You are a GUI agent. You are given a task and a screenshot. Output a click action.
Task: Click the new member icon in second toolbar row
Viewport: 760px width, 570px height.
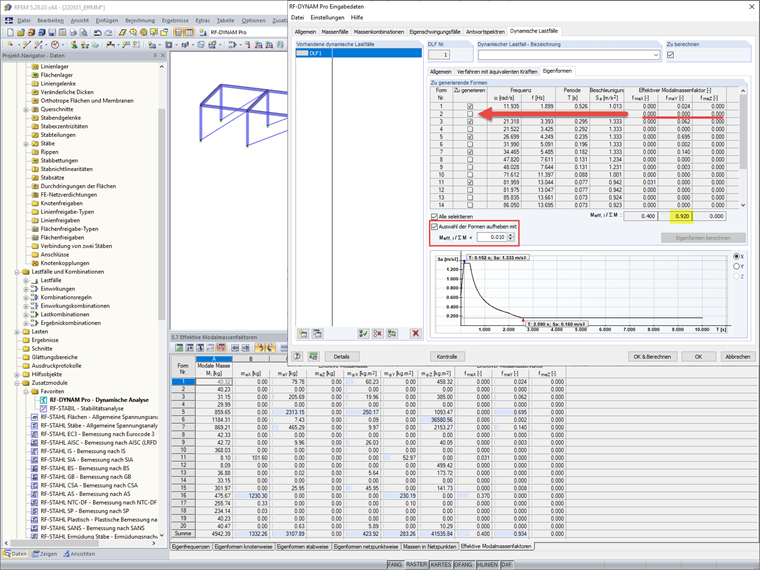click(39, 45)
